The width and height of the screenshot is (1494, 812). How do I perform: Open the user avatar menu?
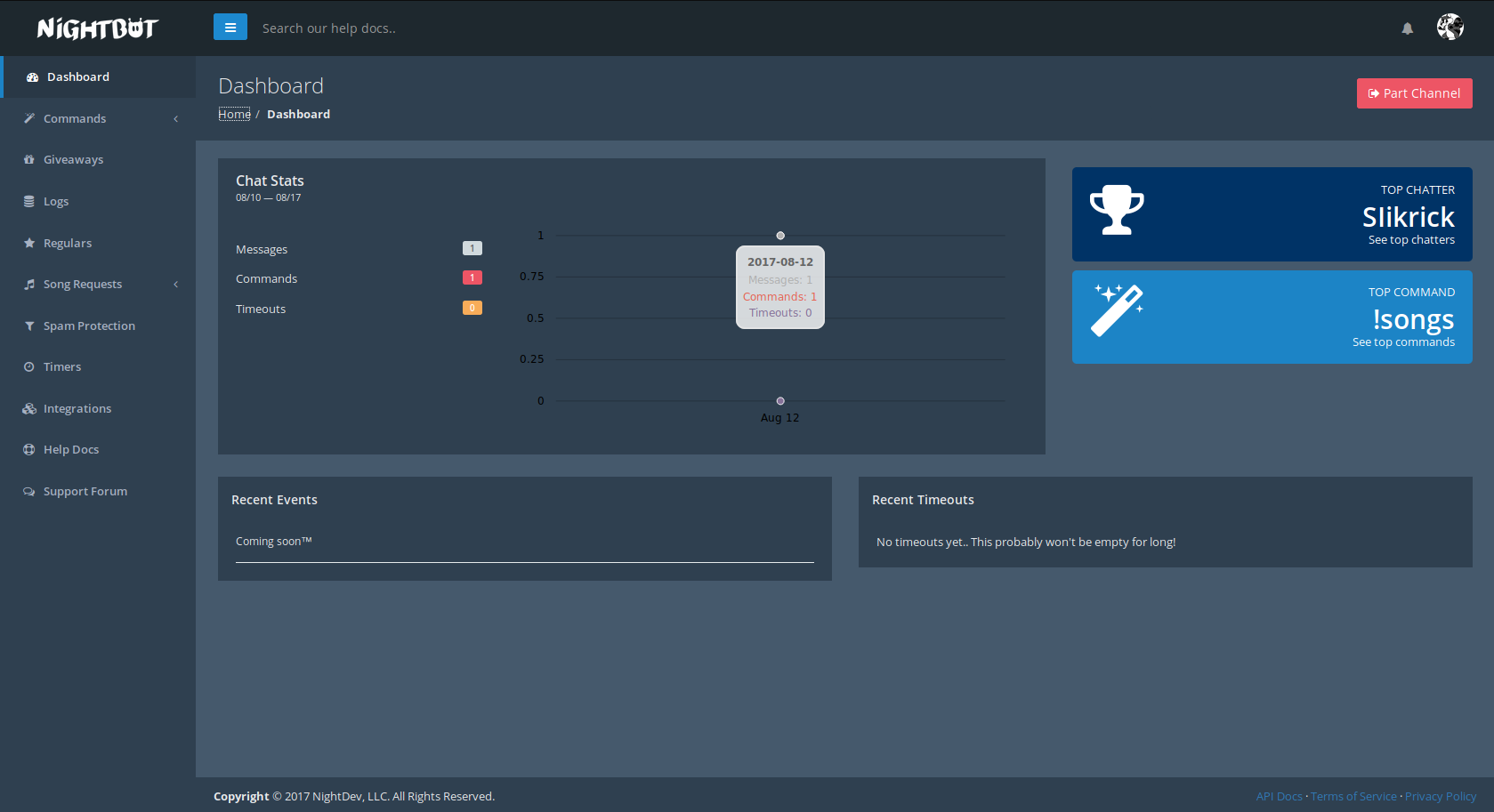point(1450,28)
